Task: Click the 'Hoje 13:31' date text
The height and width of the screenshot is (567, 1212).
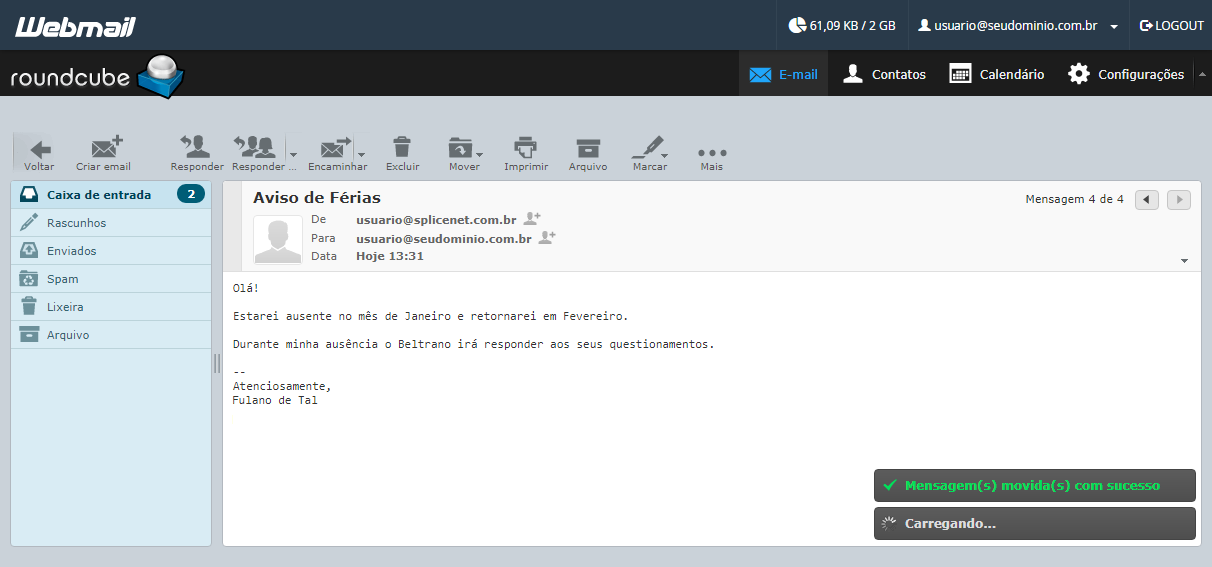Action: coord(390,256)
